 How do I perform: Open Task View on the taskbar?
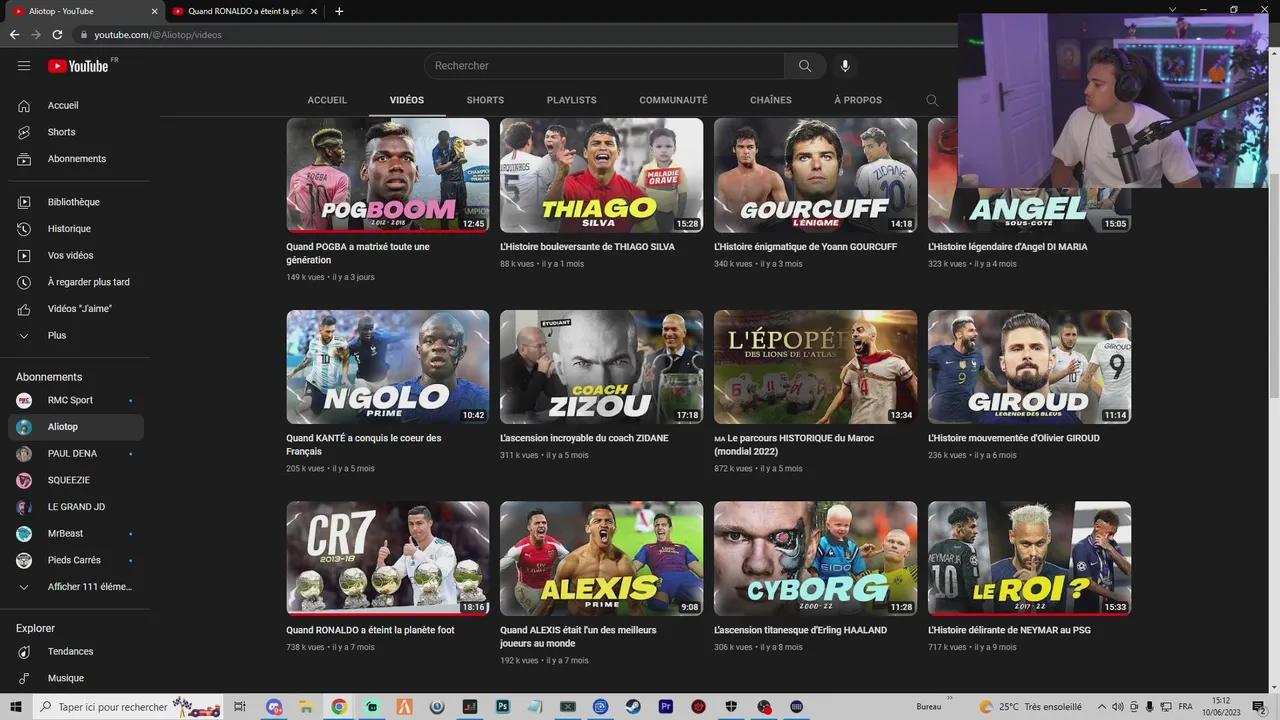click(x=240, y=707)
